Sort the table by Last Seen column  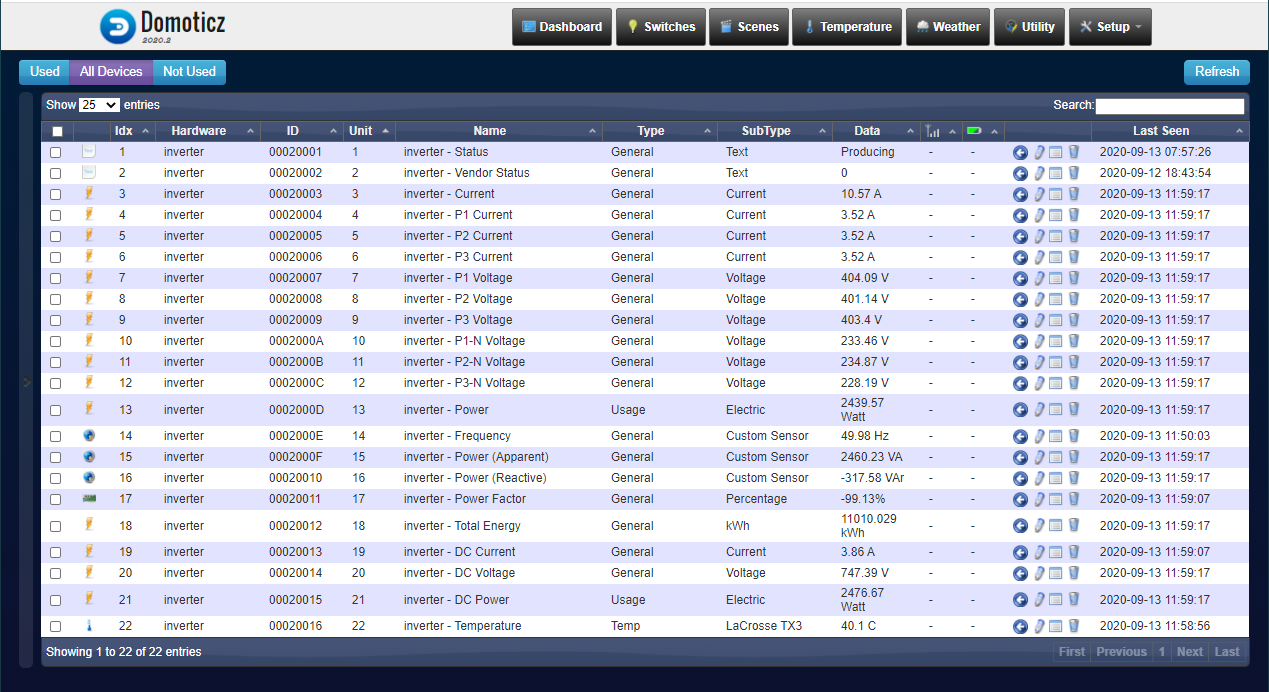point(1160,131)
